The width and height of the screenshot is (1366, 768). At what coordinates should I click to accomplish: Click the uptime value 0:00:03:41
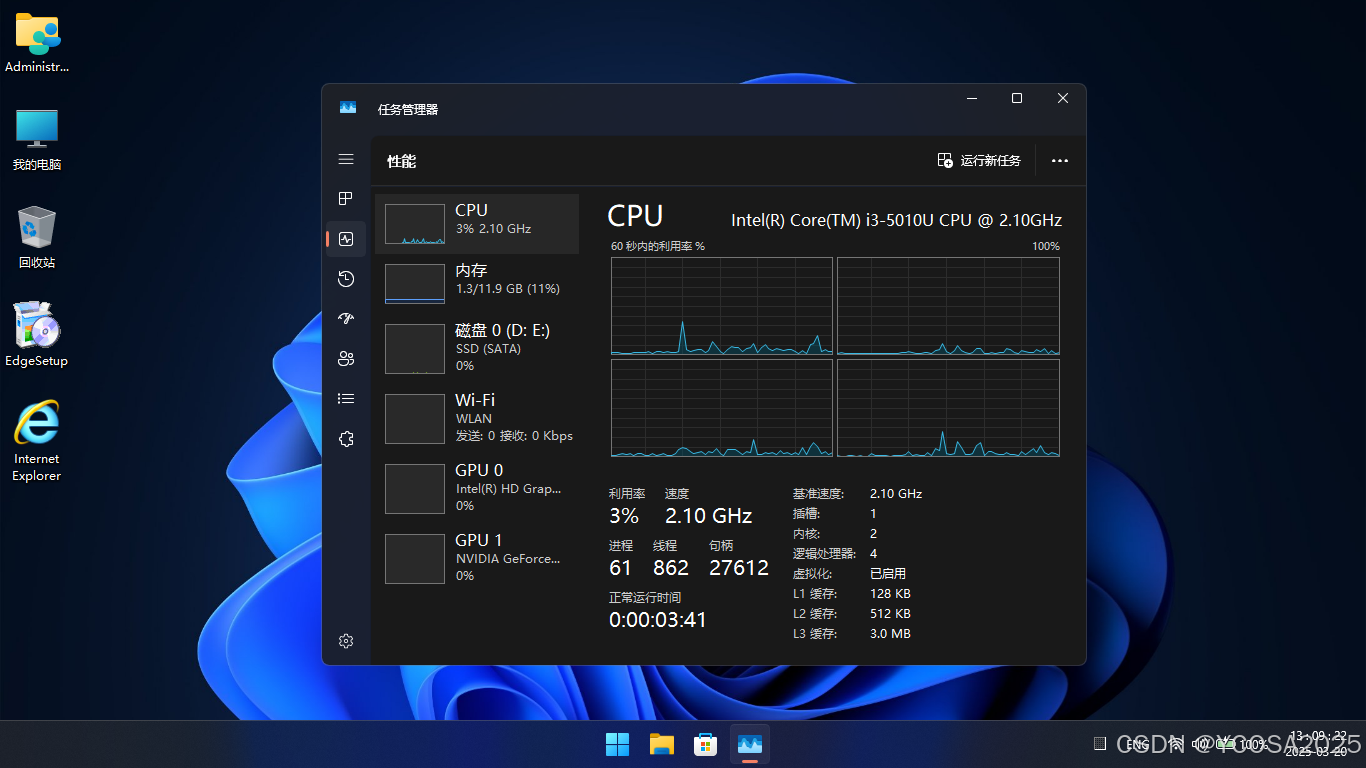coord(658,620)
